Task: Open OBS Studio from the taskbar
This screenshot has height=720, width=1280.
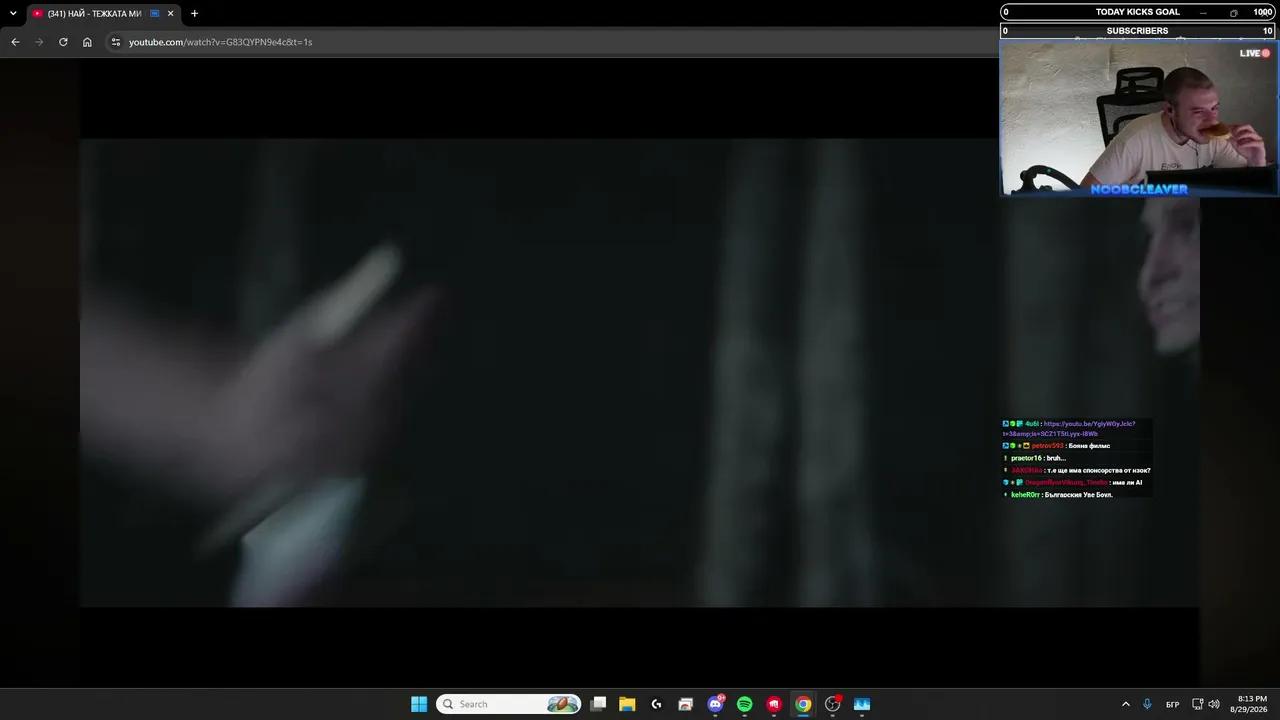Action: [832, 704]
